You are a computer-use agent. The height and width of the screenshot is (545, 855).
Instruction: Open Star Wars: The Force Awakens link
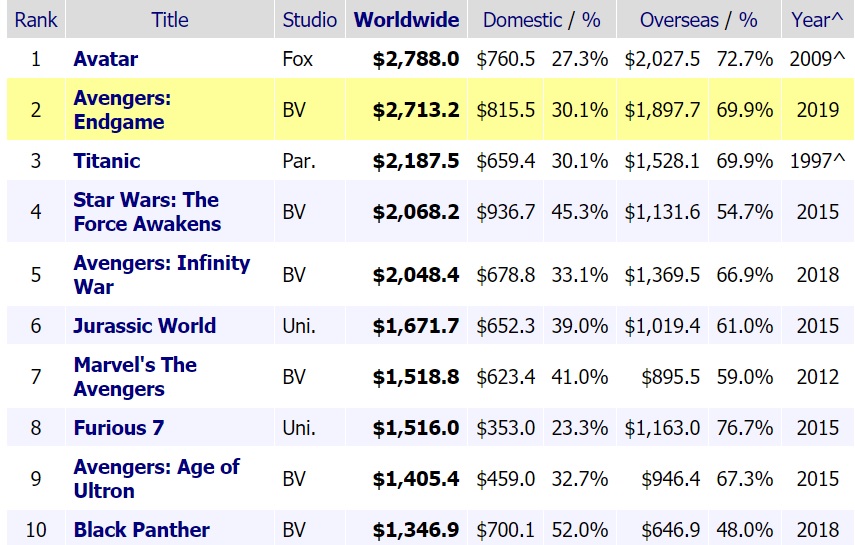coord(147,212)
